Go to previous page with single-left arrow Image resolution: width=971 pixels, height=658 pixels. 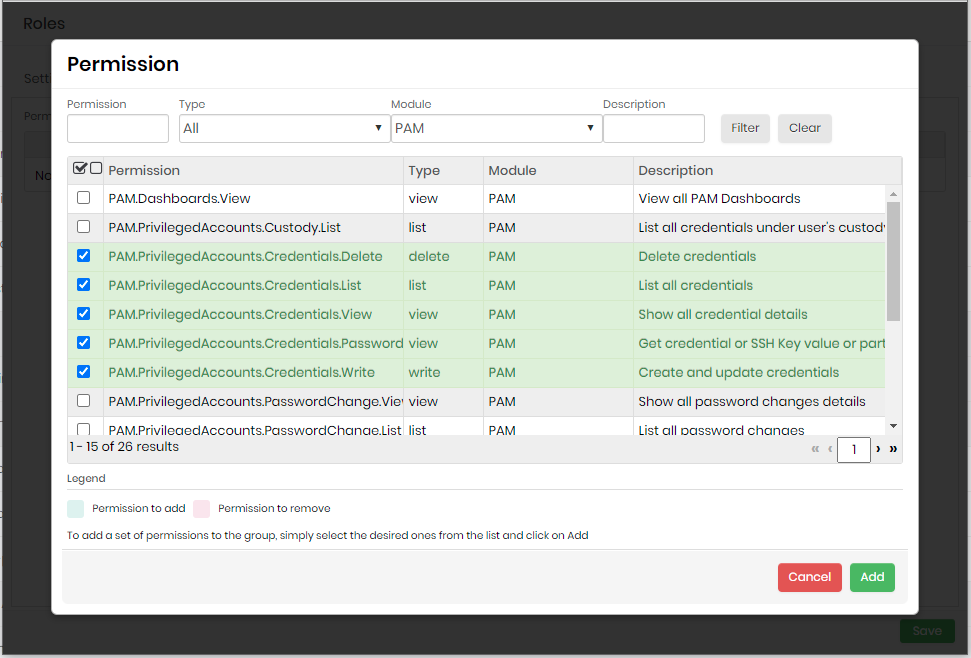point(830,449)
